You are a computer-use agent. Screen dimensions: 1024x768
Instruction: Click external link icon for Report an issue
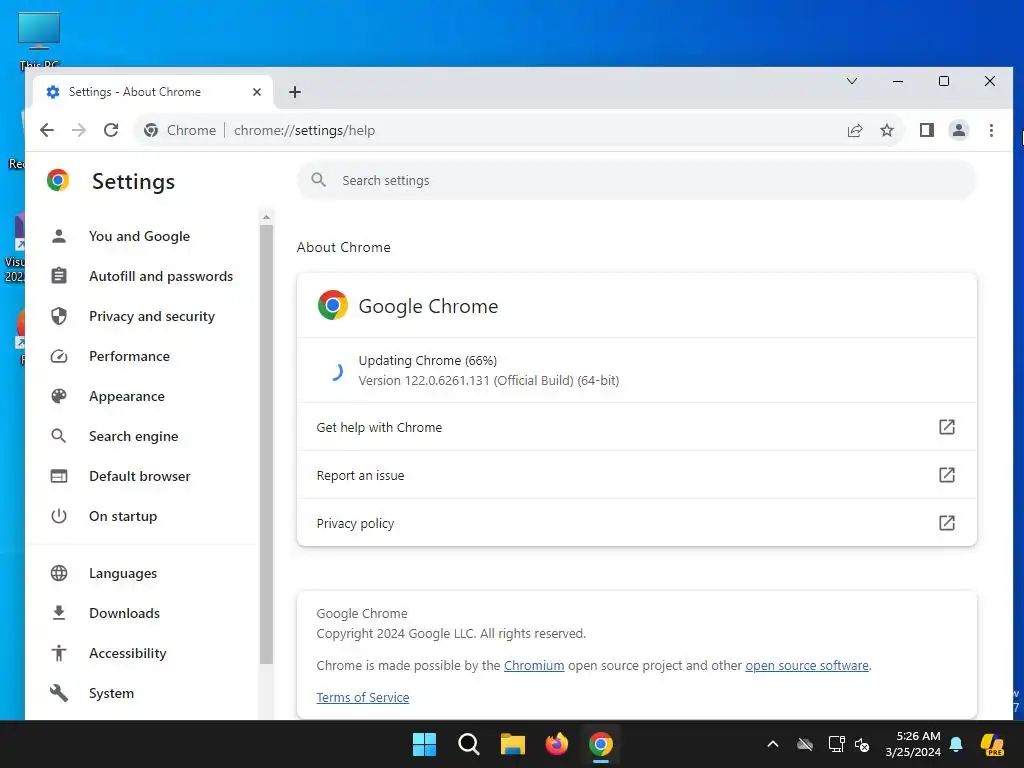947,475
